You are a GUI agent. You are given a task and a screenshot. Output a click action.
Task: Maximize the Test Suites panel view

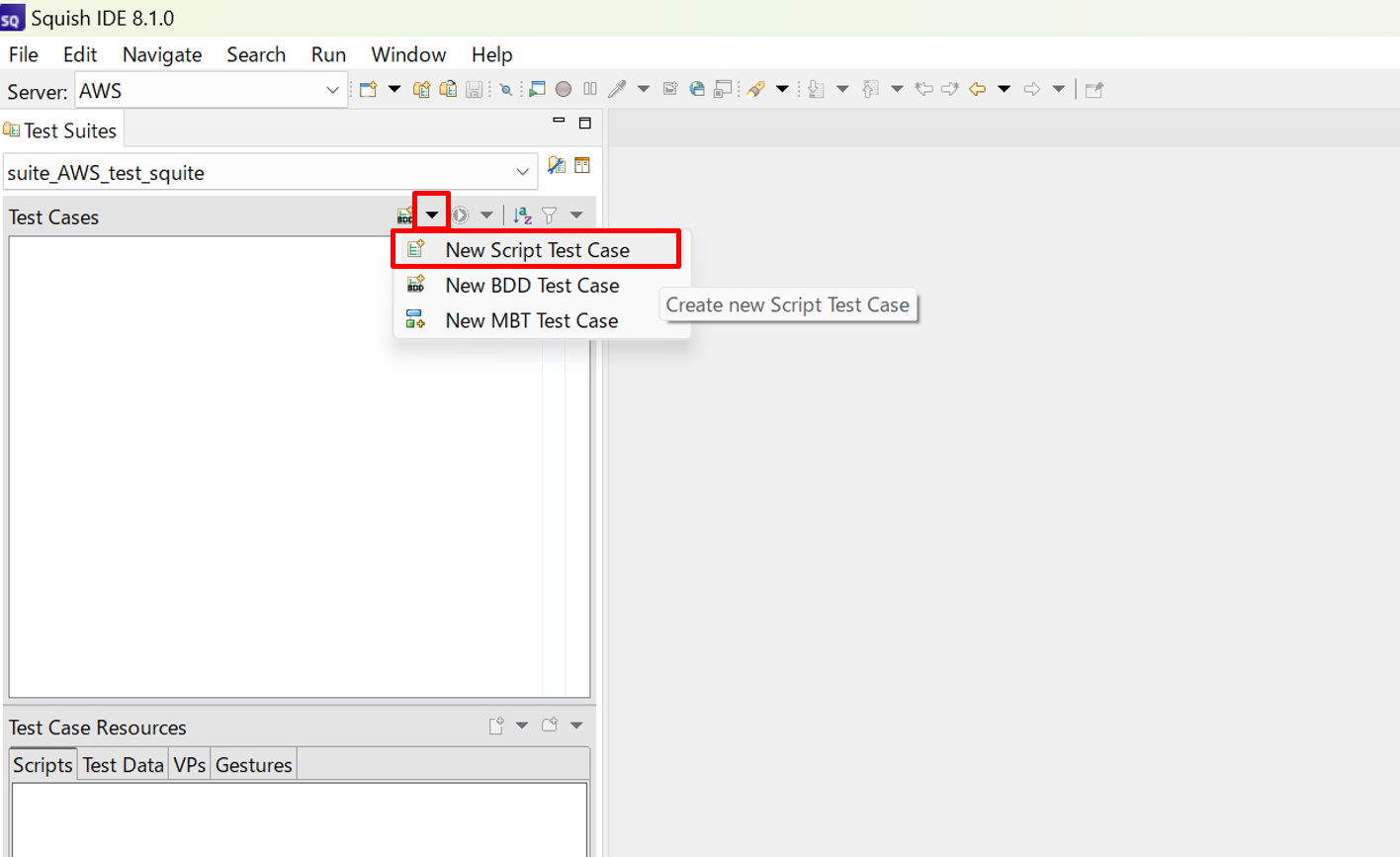(x=584, y=124)
